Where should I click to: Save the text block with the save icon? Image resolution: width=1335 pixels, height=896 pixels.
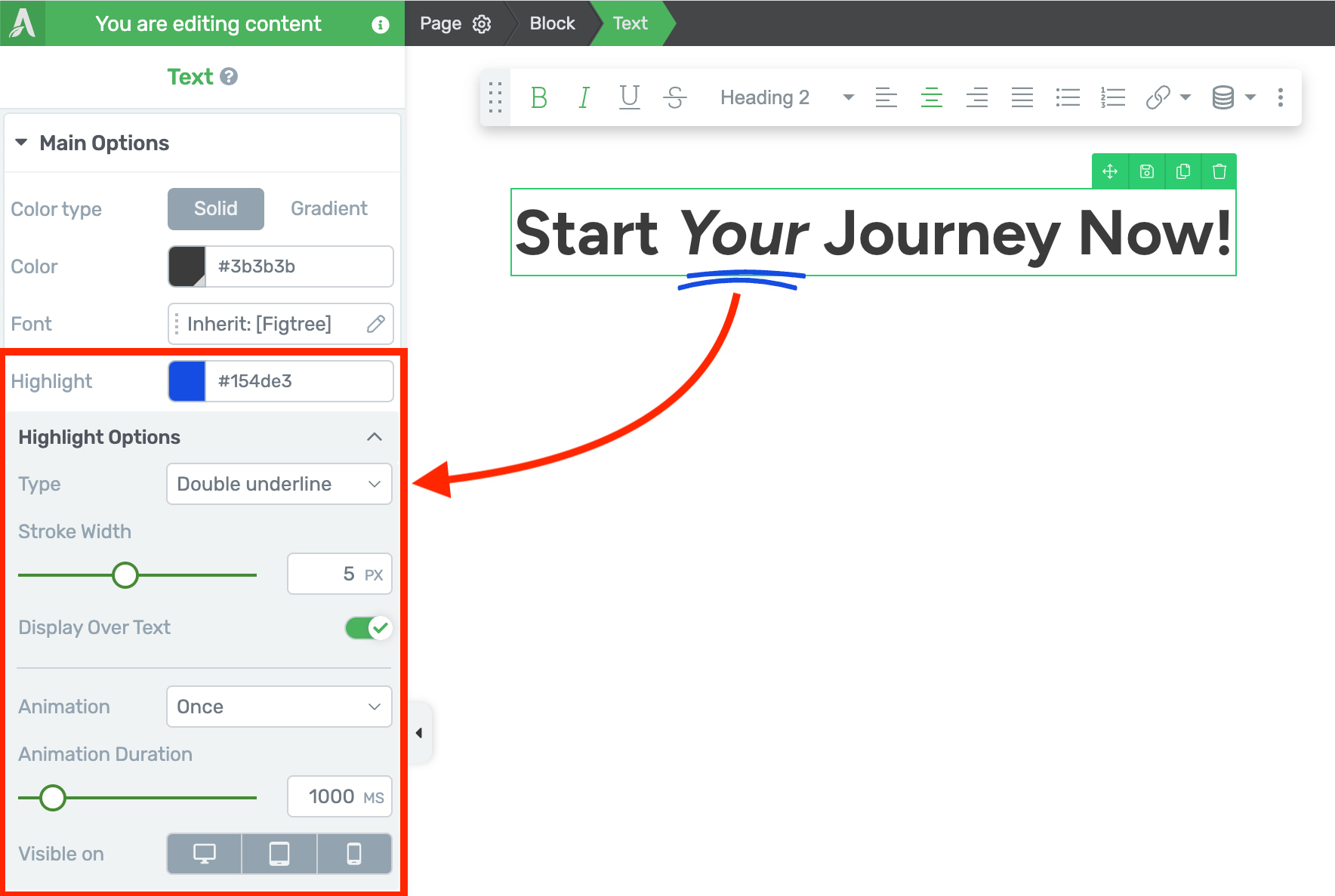point(1146,171)
